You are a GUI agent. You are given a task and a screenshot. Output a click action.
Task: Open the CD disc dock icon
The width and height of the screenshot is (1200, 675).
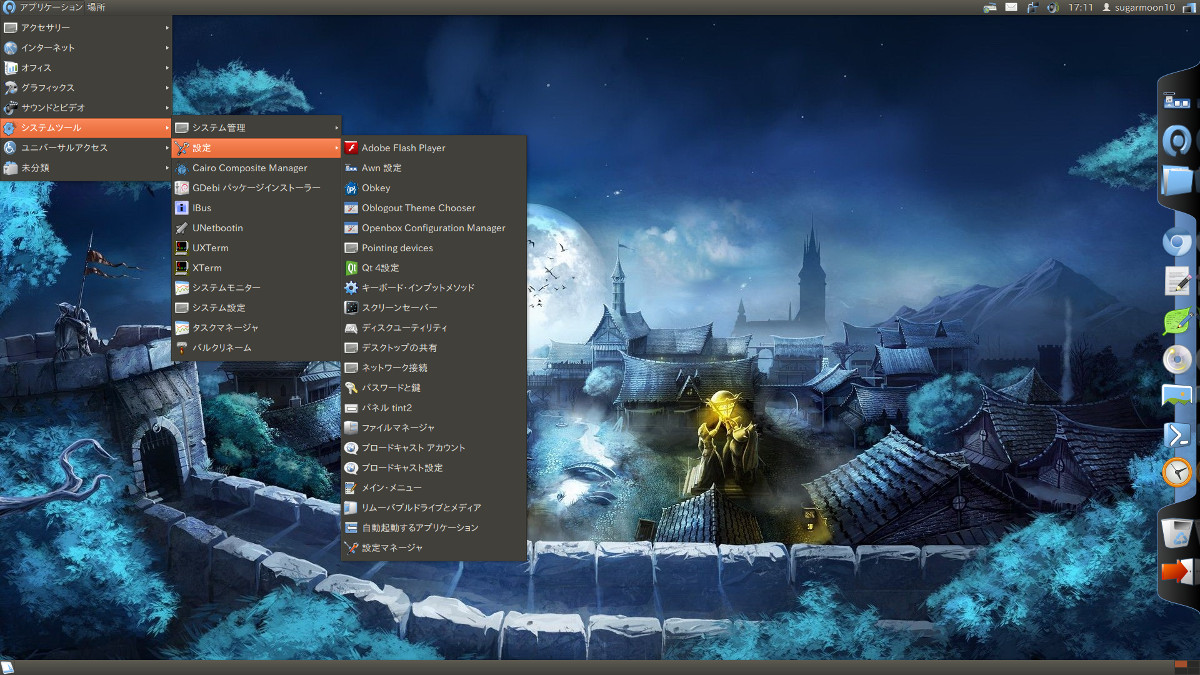pos(1178,360)
